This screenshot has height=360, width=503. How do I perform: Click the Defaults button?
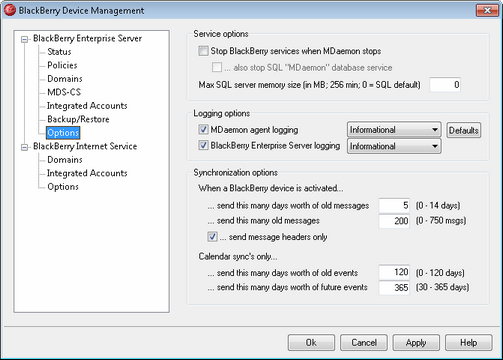(x=464, y=130)
